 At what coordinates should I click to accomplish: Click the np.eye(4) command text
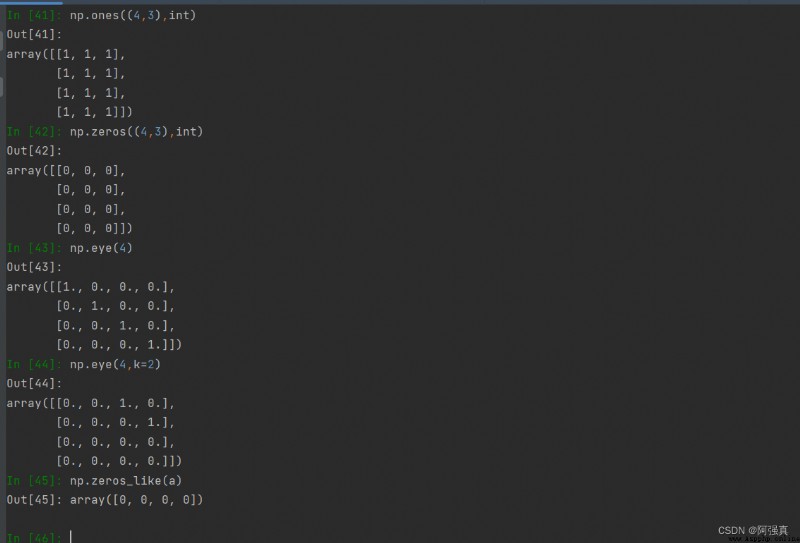click(101, 248)
